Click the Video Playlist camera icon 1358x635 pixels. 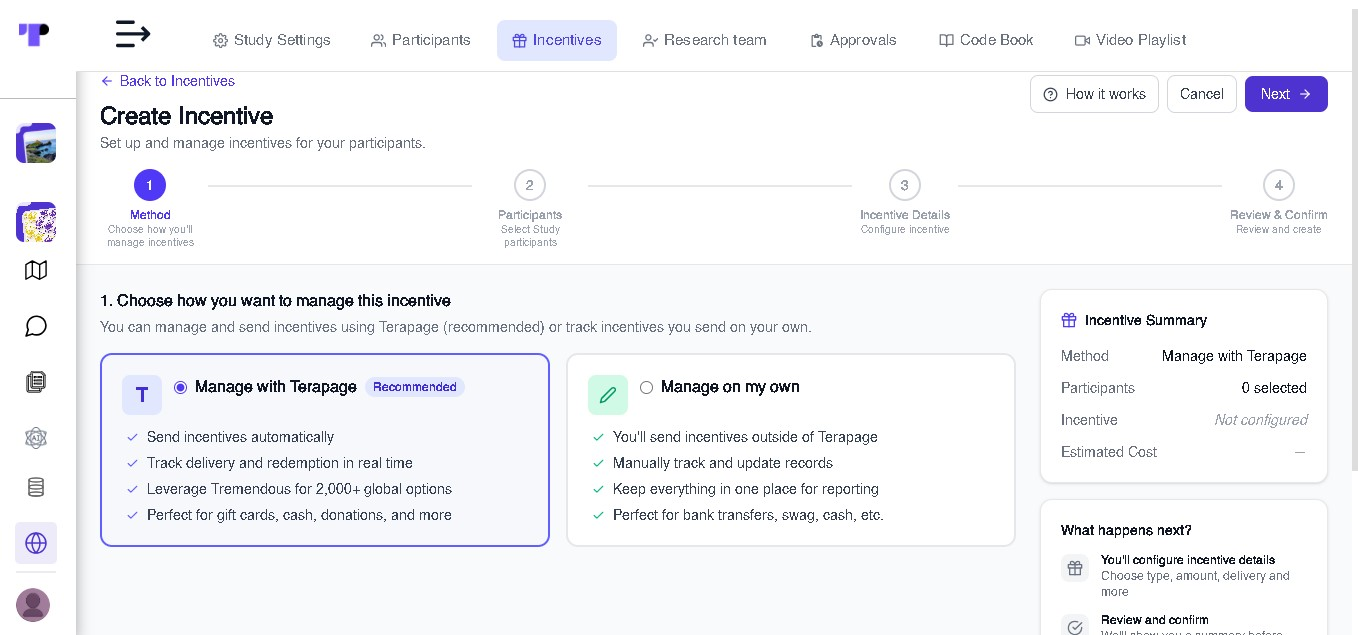pyautogui.click(x=1082, y=41)
